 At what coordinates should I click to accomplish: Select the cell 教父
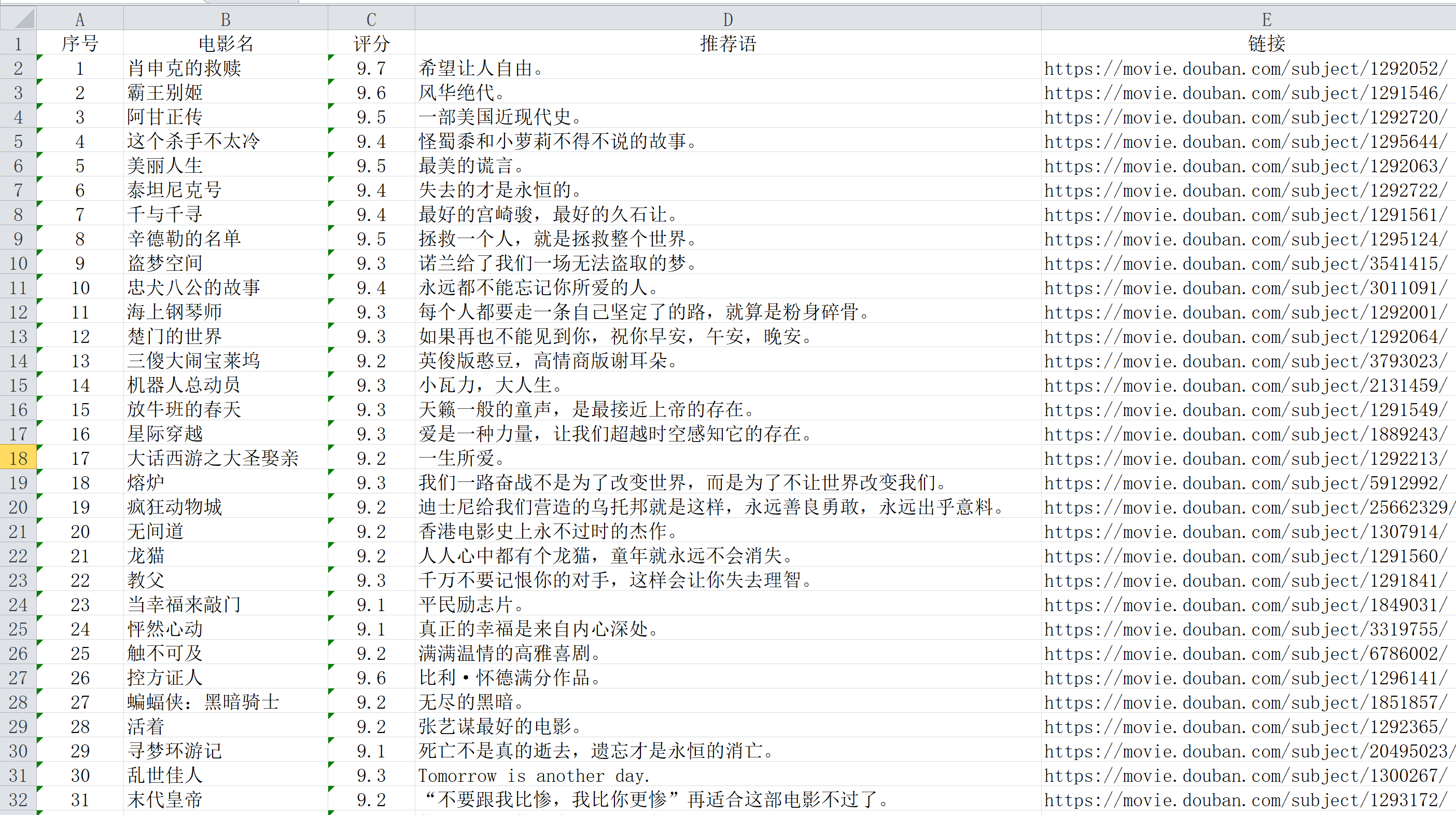[226, 579]
